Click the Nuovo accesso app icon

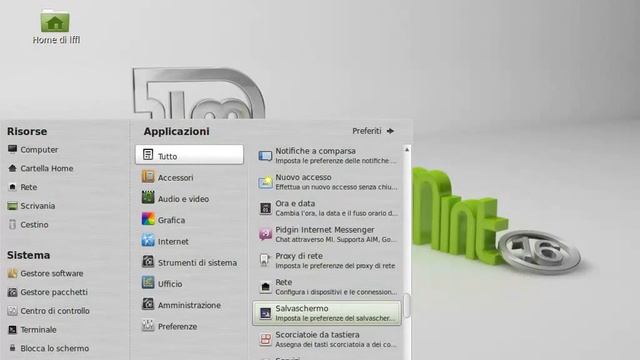(x=265, y=182)
